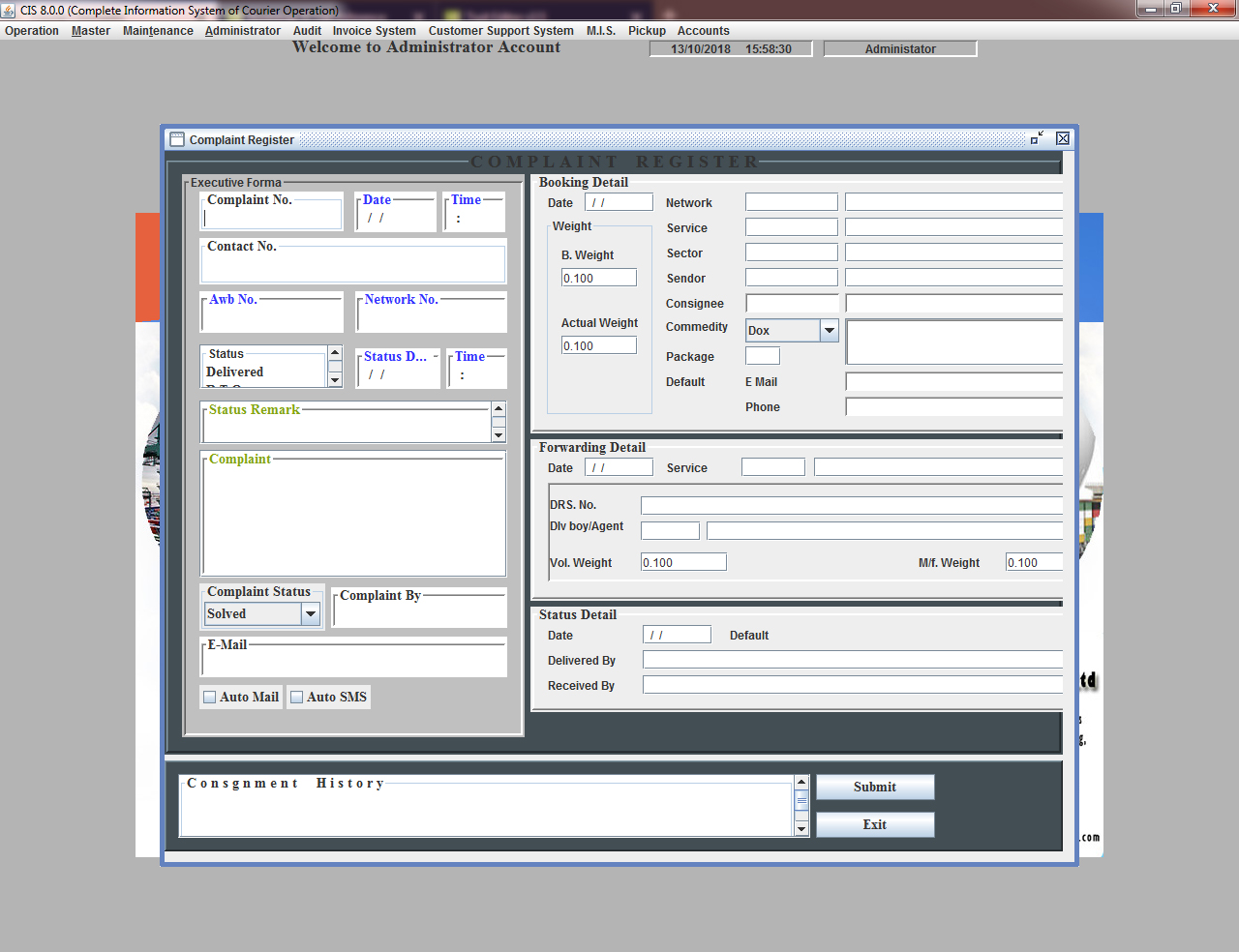Click the Exit button
Screen dimensions: 1239x952
[x=875, y=824]
